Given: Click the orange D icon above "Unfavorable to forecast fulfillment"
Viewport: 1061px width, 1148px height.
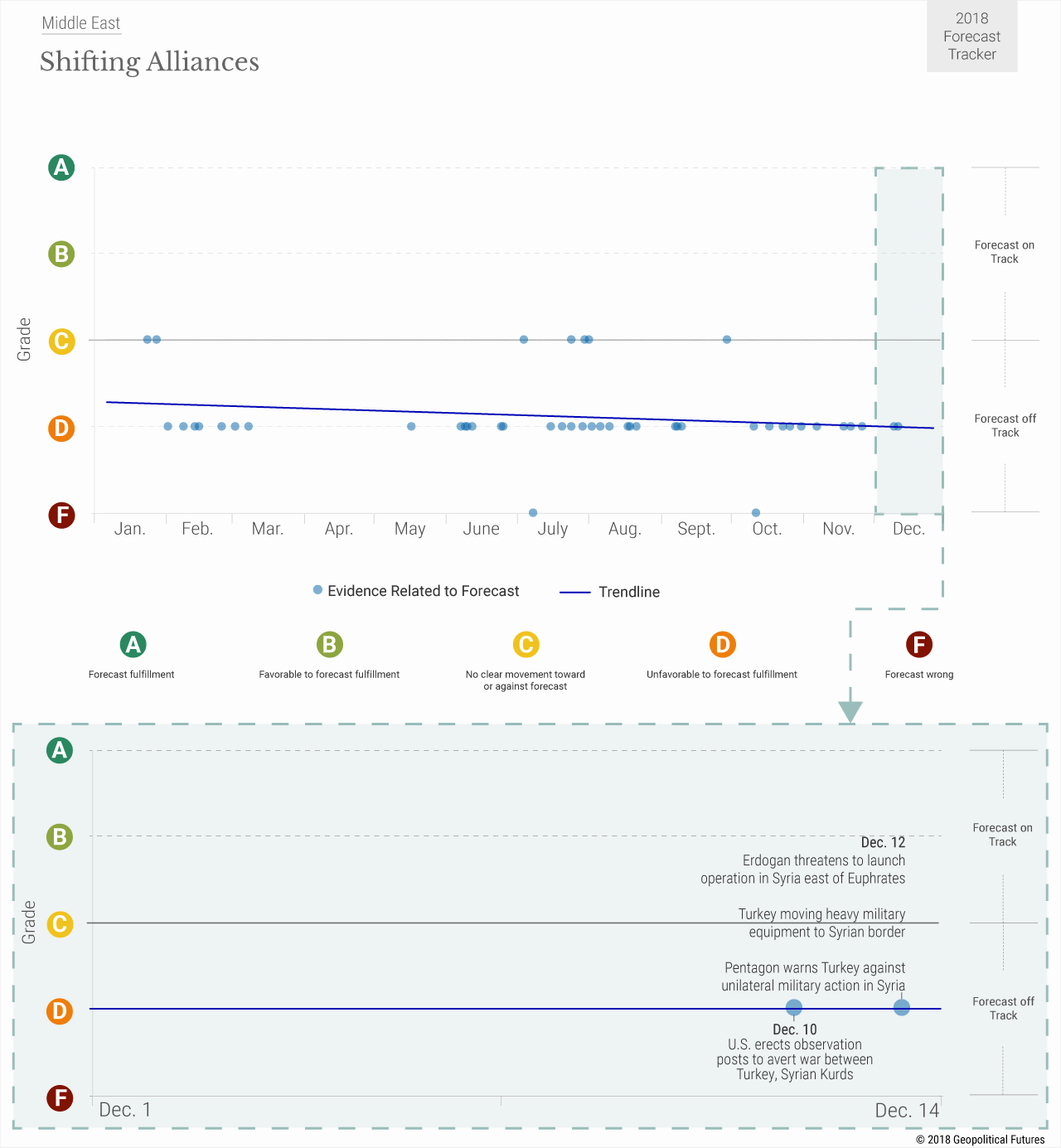Looking at the screenshot, I should (x=722, y=644).
